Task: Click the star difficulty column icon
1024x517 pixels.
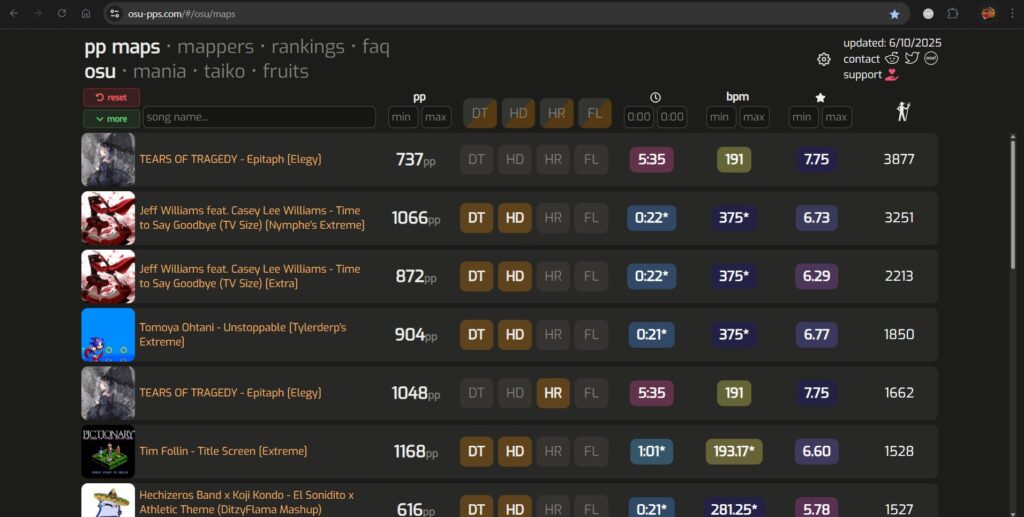Action: [x=820, y=97]
